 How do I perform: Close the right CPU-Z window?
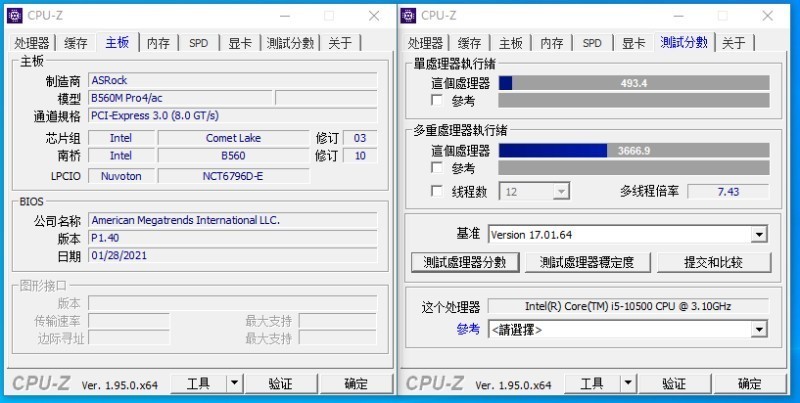click(x=768, y=16)
